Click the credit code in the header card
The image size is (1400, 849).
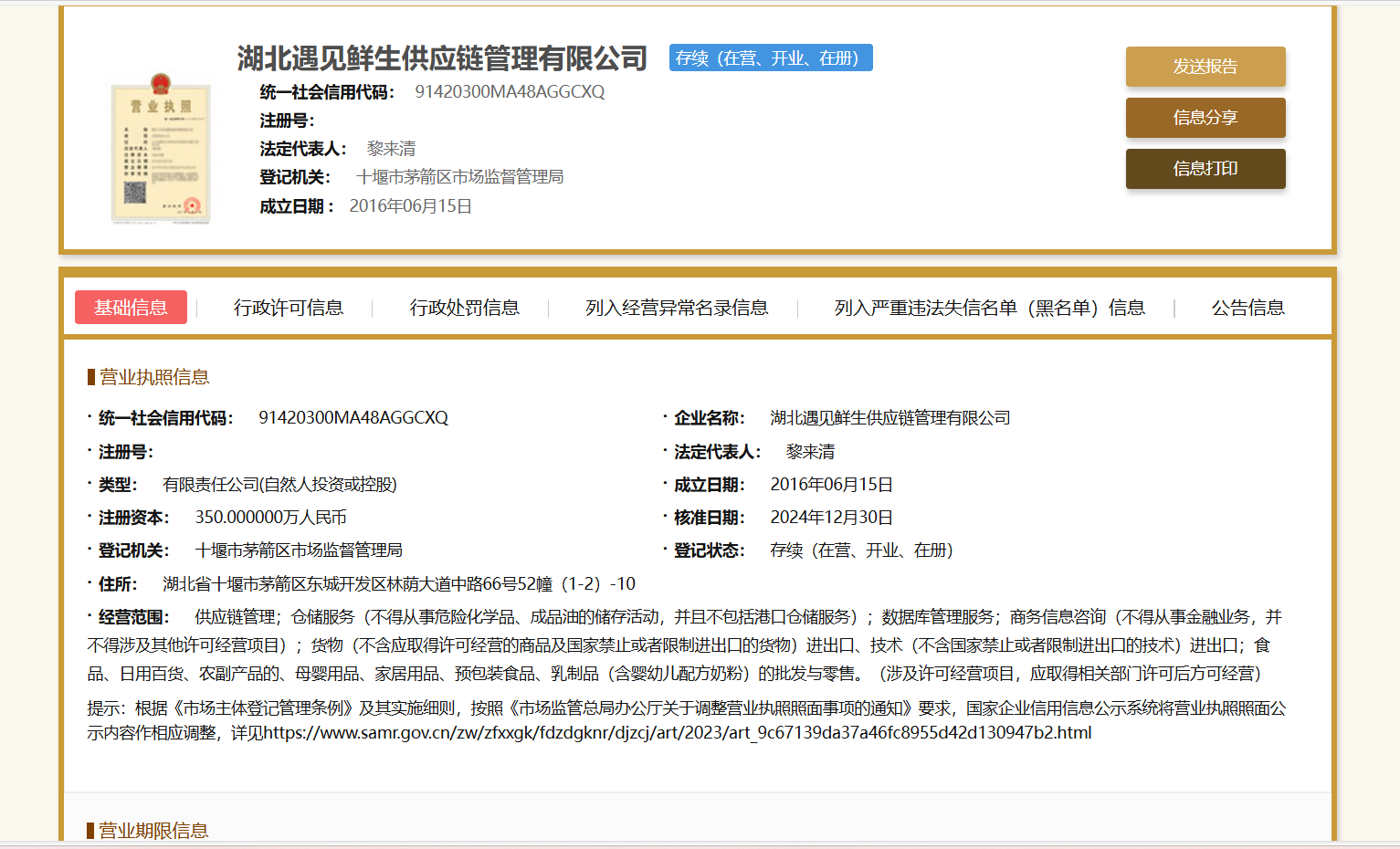click(510, 92)
